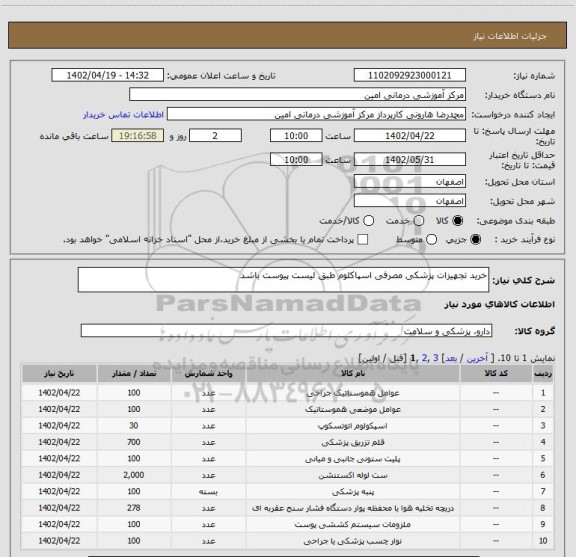
Task: Select row پلیت ستونی جانبی و میانی
Action: pos(287,459)
